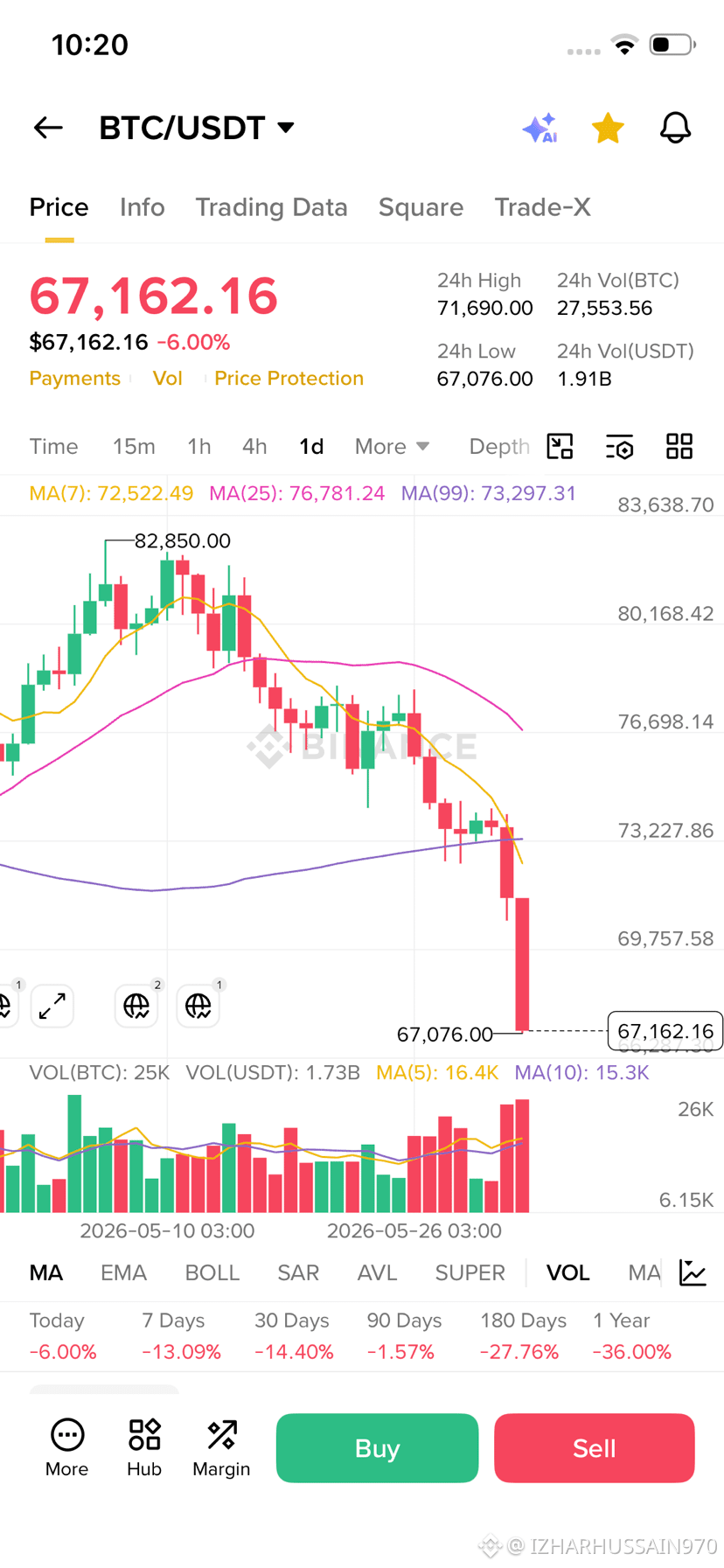Switch to the Info tab
724x1568 pixels.
142,207
